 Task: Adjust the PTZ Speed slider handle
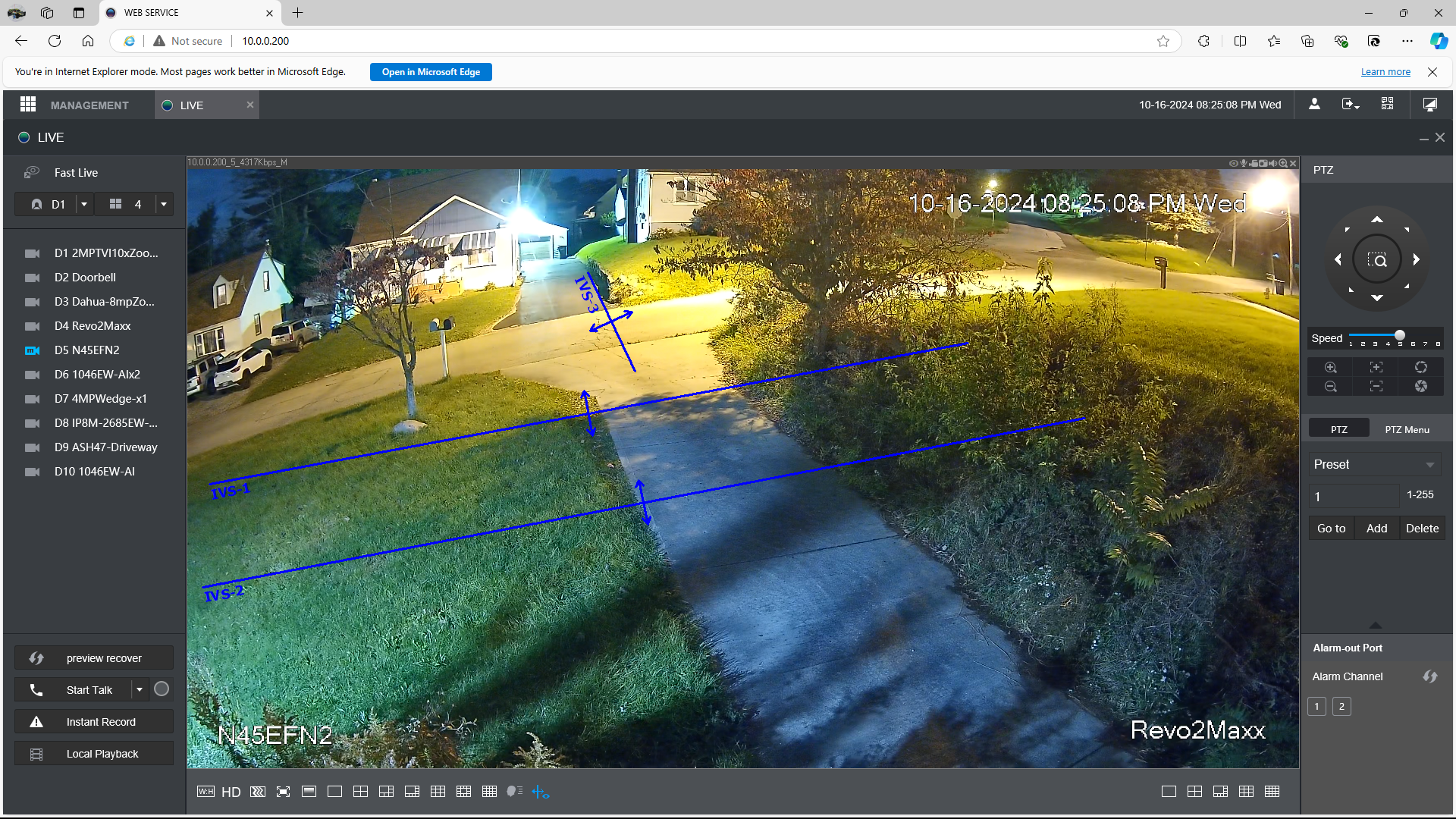pyautogui.click(x=1400, y=335)
